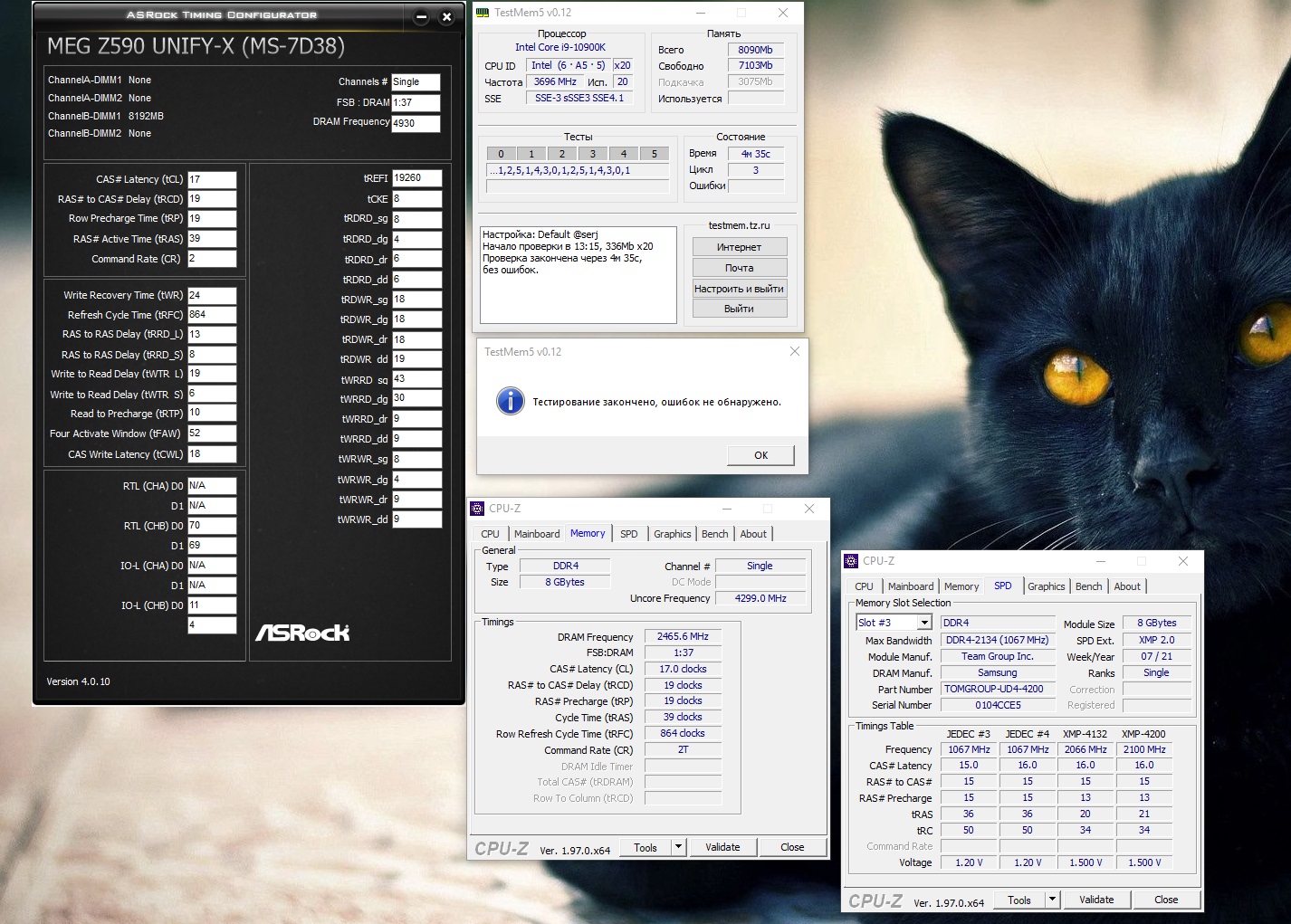Click the RAS# Active Time (tRAS) field
1291x924 pixels.
pos(212,239)
